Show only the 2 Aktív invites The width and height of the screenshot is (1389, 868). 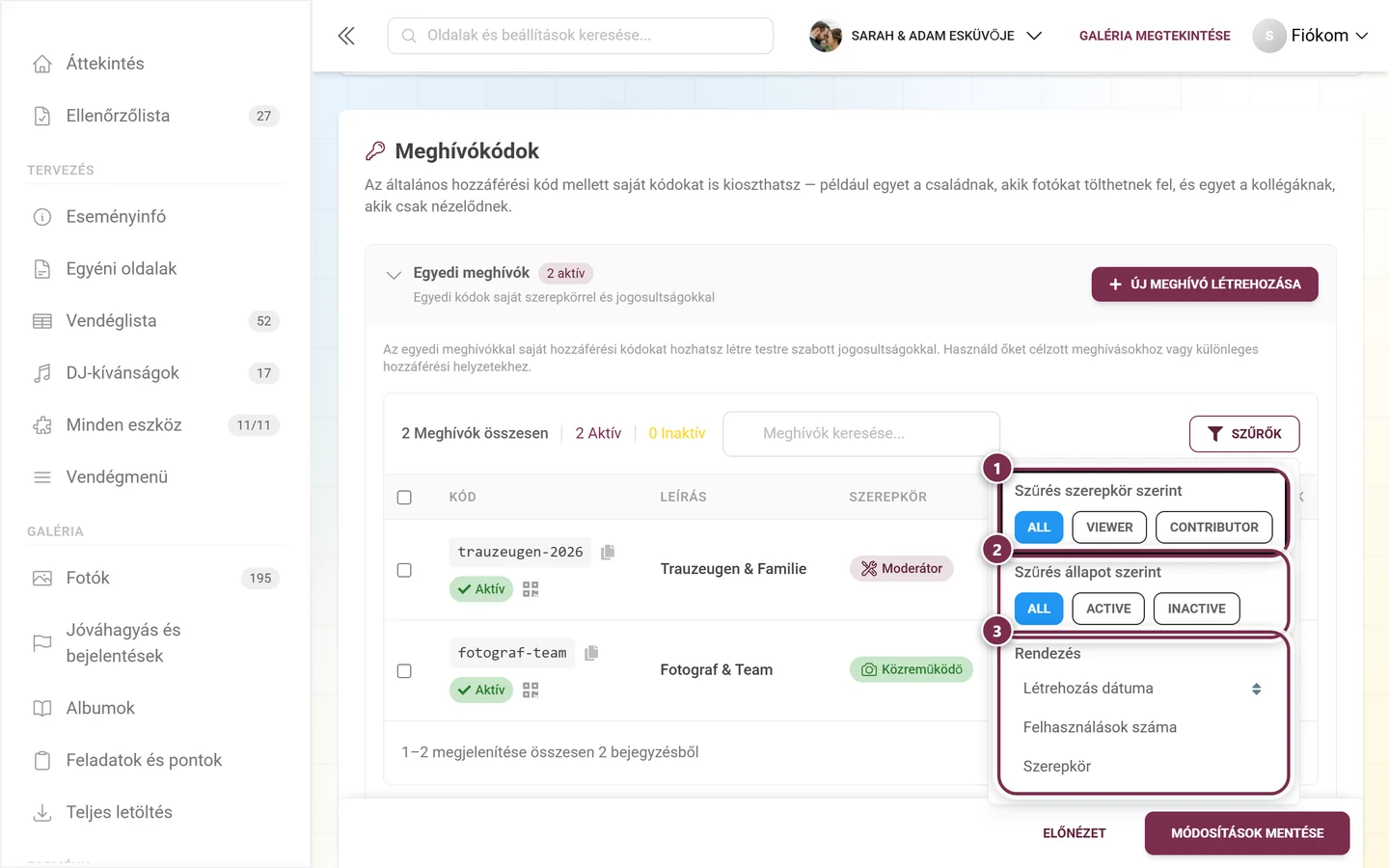598,434
